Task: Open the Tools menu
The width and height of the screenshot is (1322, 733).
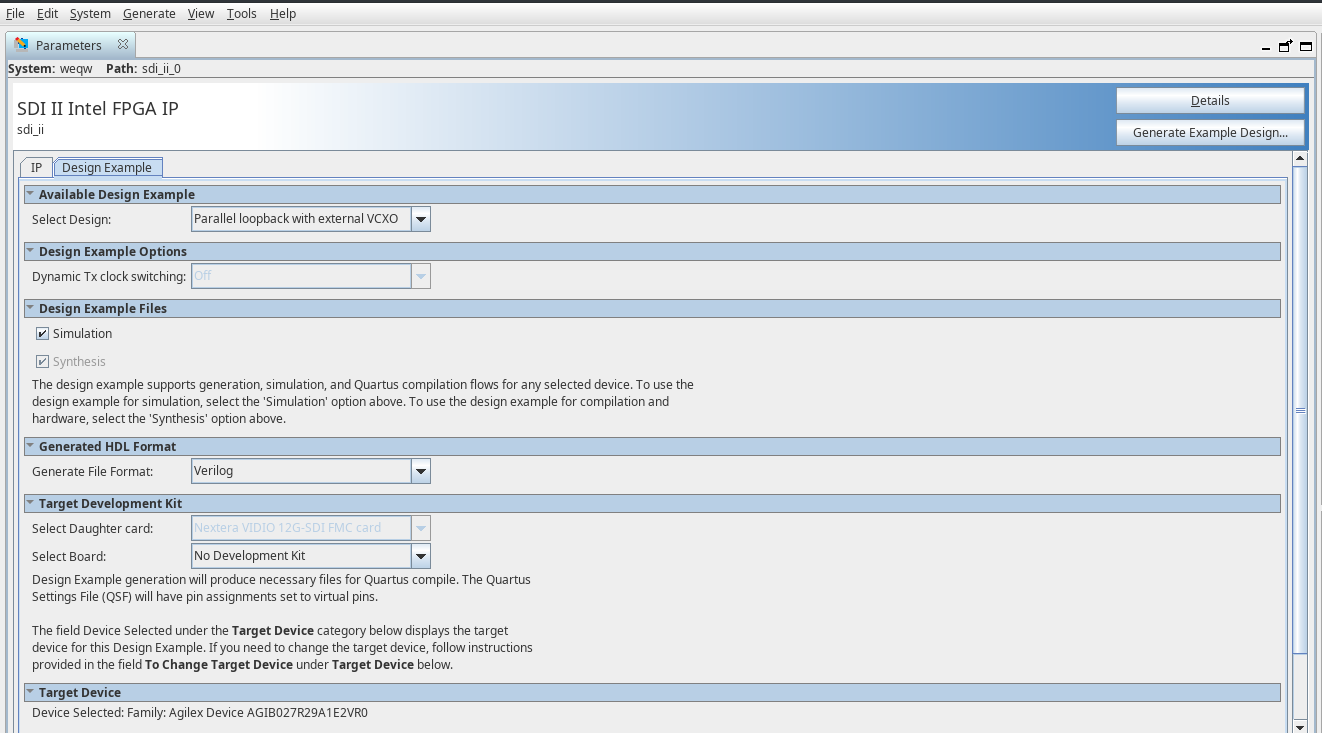Action: point(242,14)
